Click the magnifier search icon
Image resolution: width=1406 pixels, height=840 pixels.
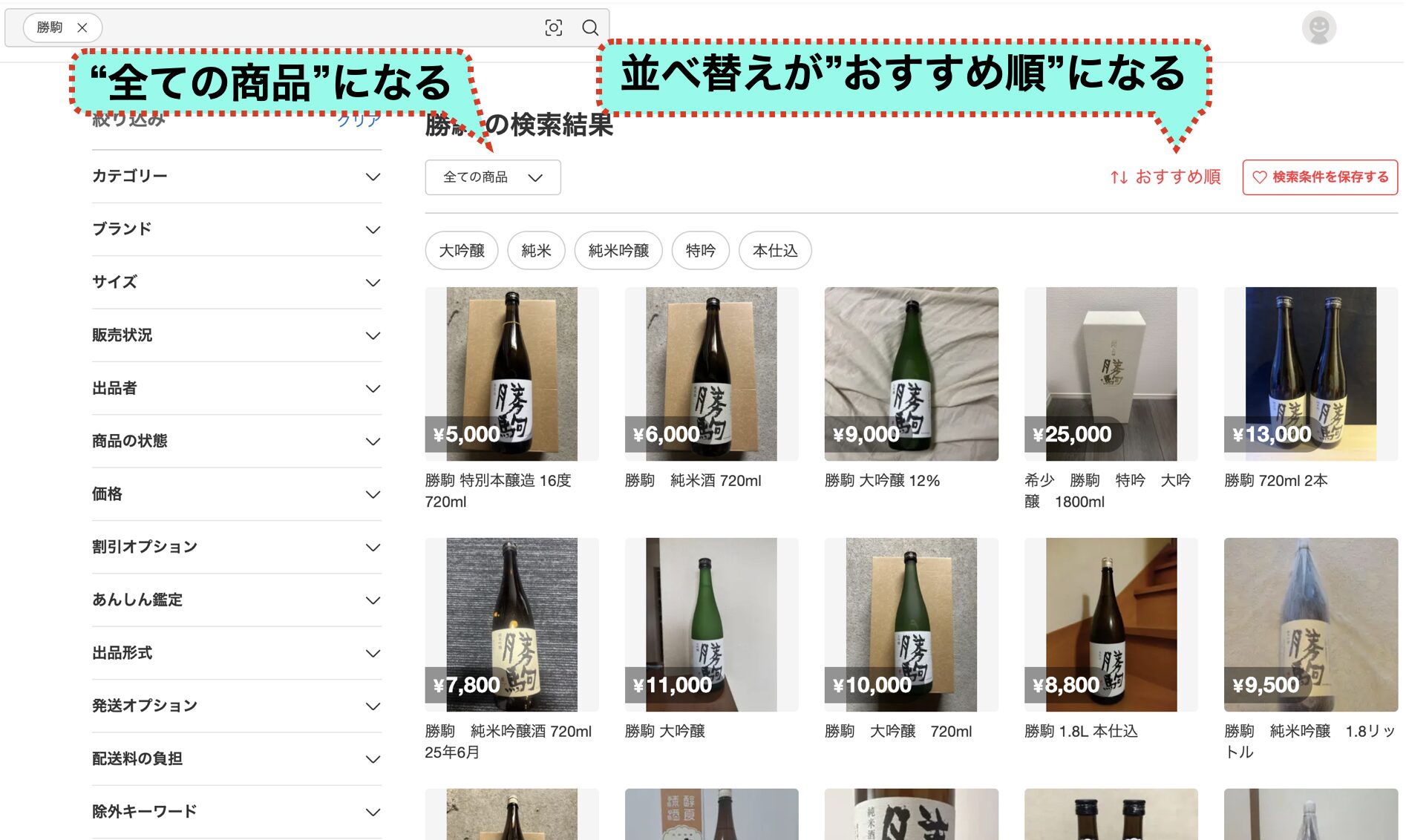(590, 27)
